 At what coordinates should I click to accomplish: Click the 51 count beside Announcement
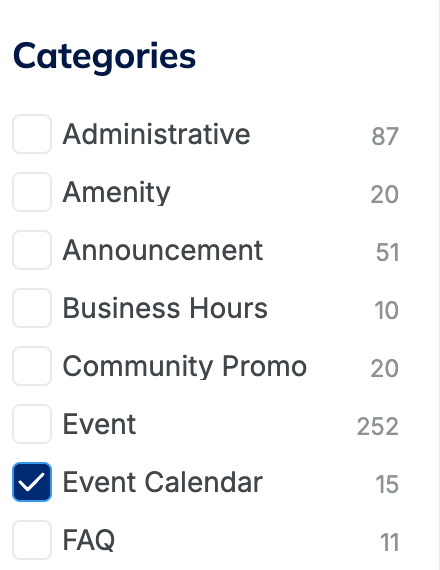coord(387,252)
